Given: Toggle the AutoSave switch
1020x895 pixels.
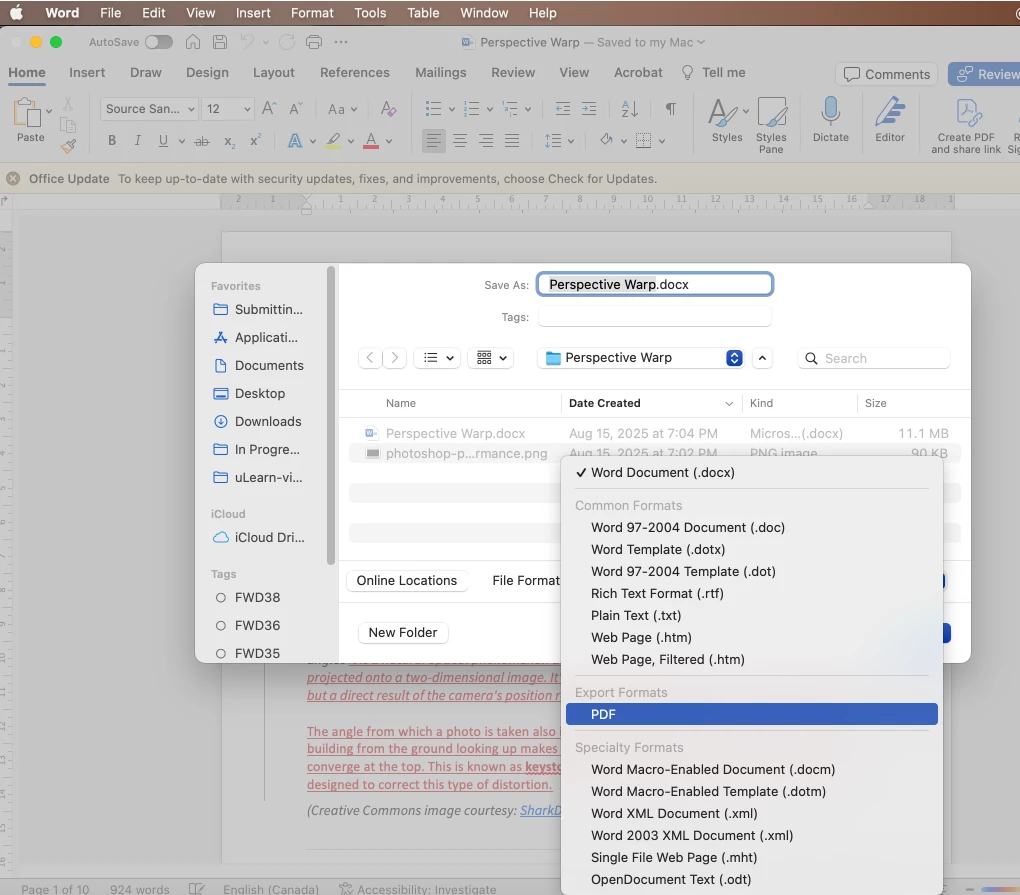Looking at the screenshot, I should 159,42.
